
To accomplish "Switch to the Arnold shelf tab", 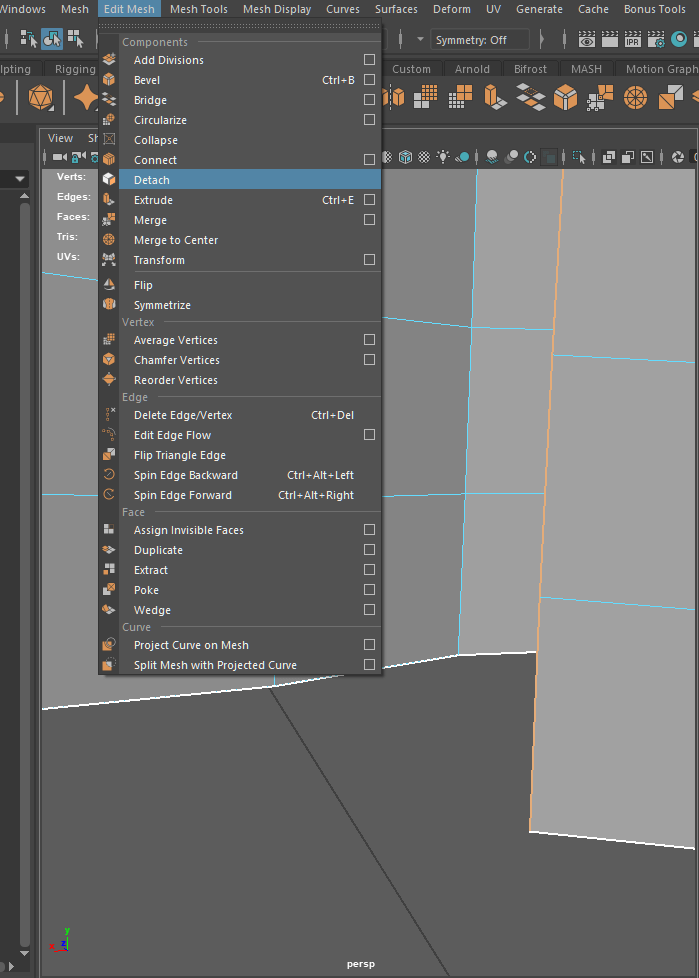I will (x=472, y=69).
